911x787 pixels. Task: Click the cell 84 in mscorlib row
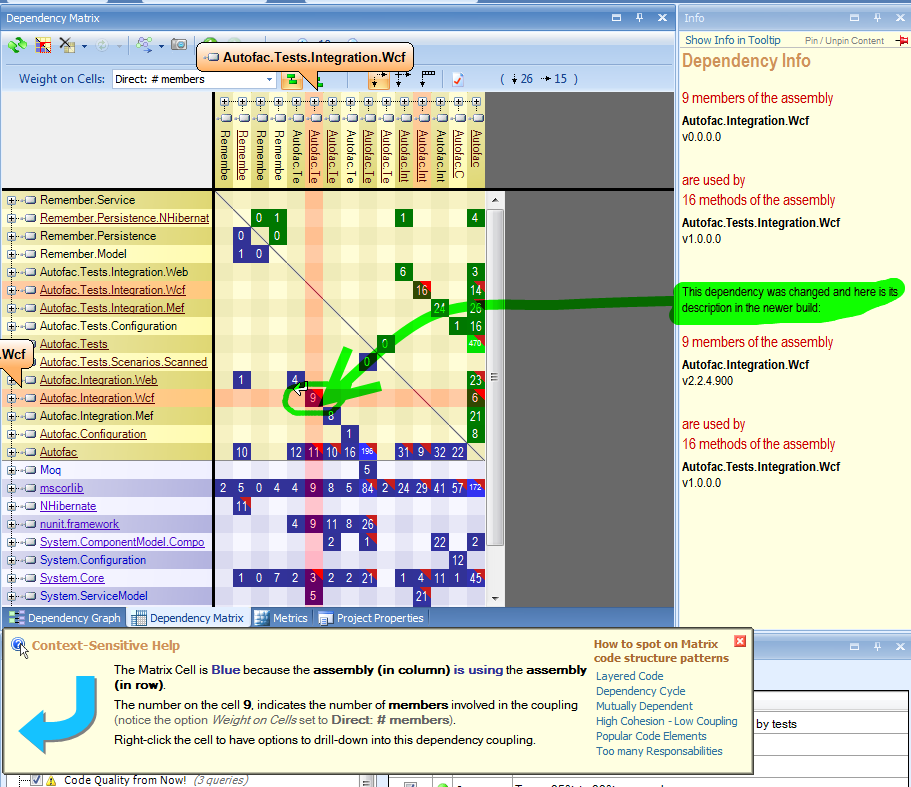click(x=367, y=488)
